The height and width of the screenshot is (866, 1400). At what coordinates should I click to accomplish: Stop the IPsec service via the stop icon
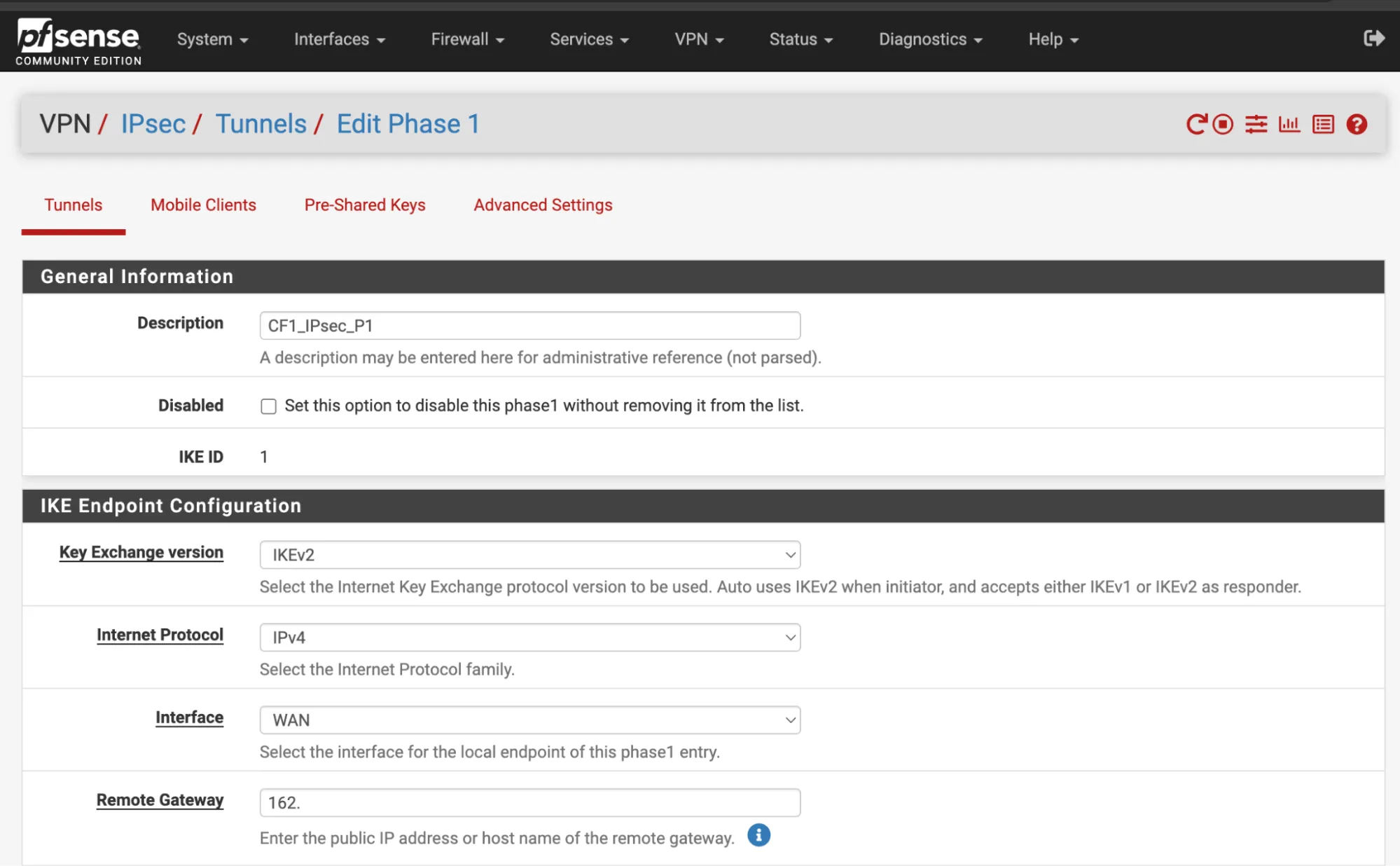(1223, 123)
